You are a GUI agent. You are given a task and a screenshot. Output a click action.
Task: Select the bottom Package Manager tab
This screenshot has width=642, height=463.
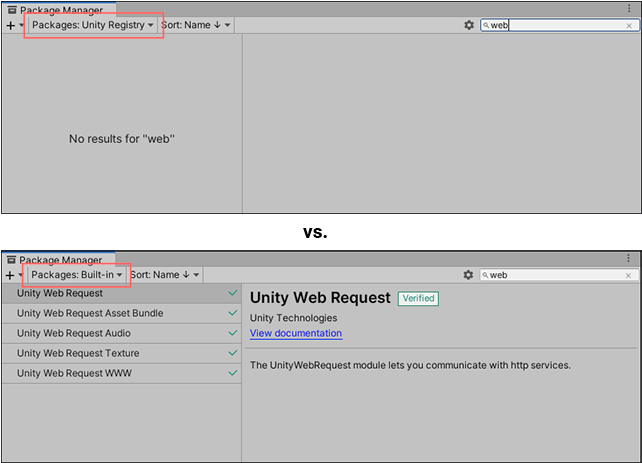pos(60,260)
